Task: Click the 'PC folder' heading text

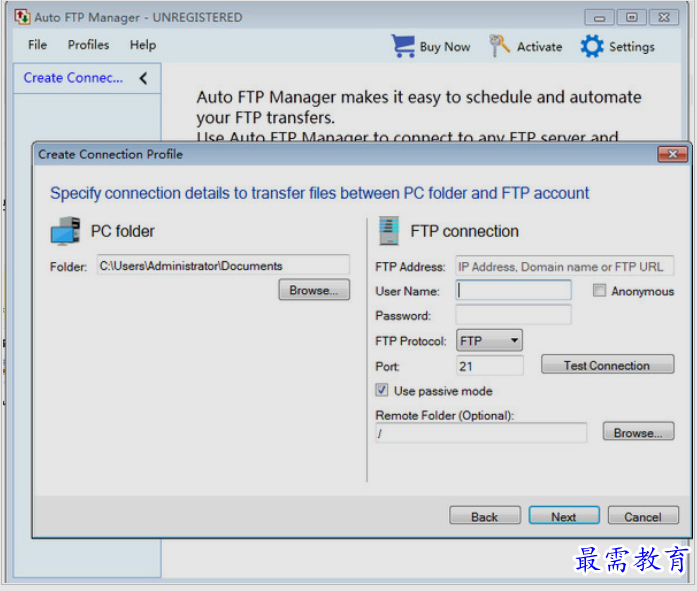Action: coord(123,231)
